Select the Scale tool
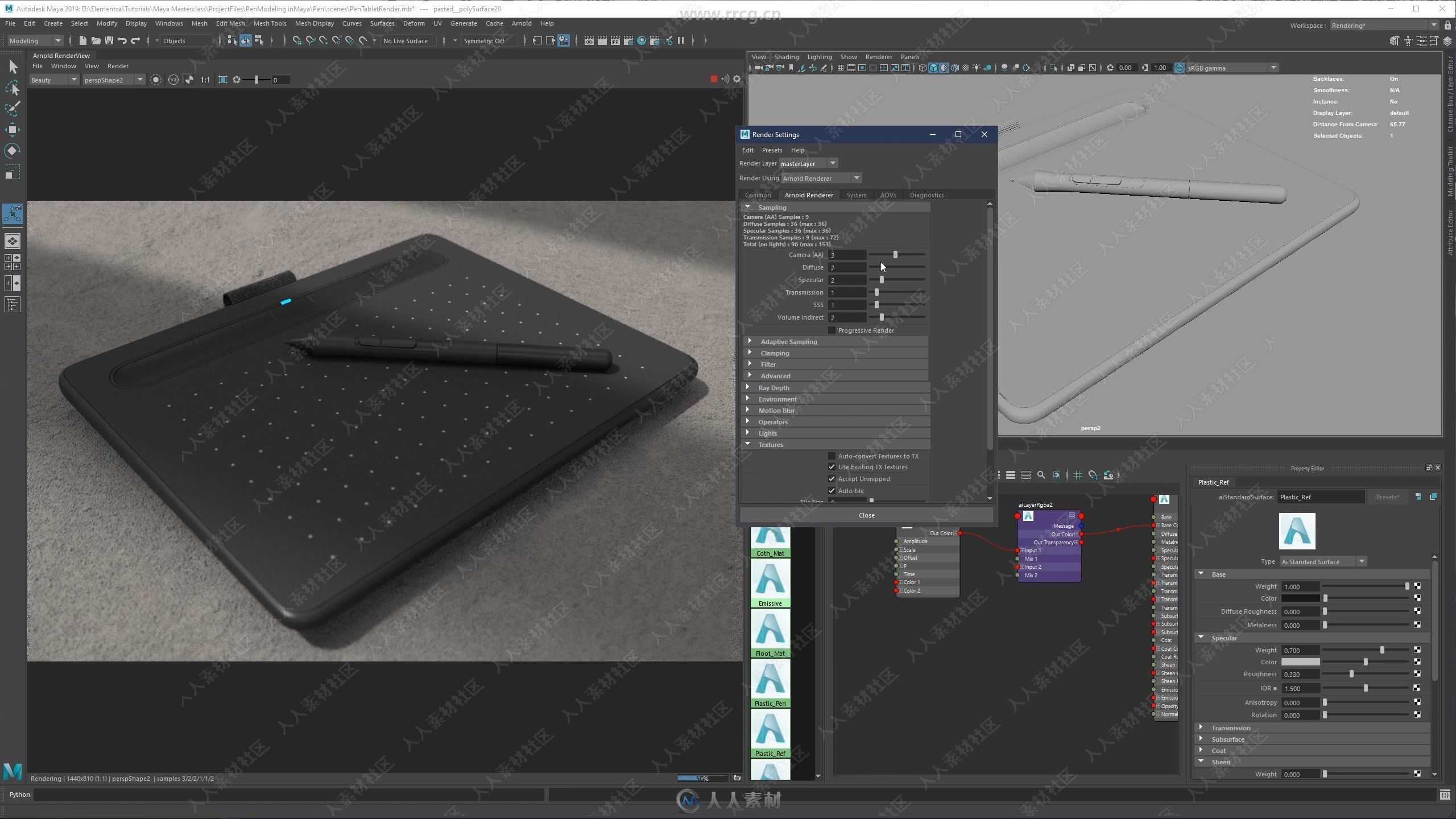This screenshot has height=819, width=1456. point(13,171)
